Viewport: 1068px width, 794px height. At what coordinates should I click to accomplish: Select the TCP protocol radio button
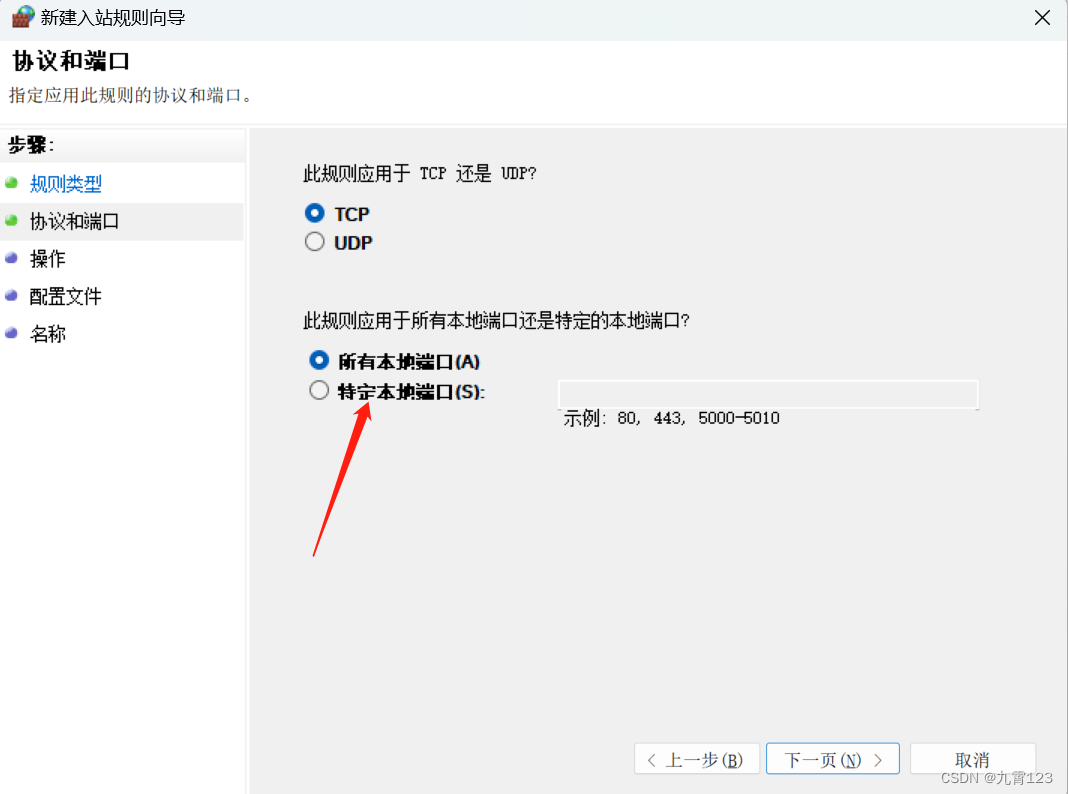pos(314,213)
